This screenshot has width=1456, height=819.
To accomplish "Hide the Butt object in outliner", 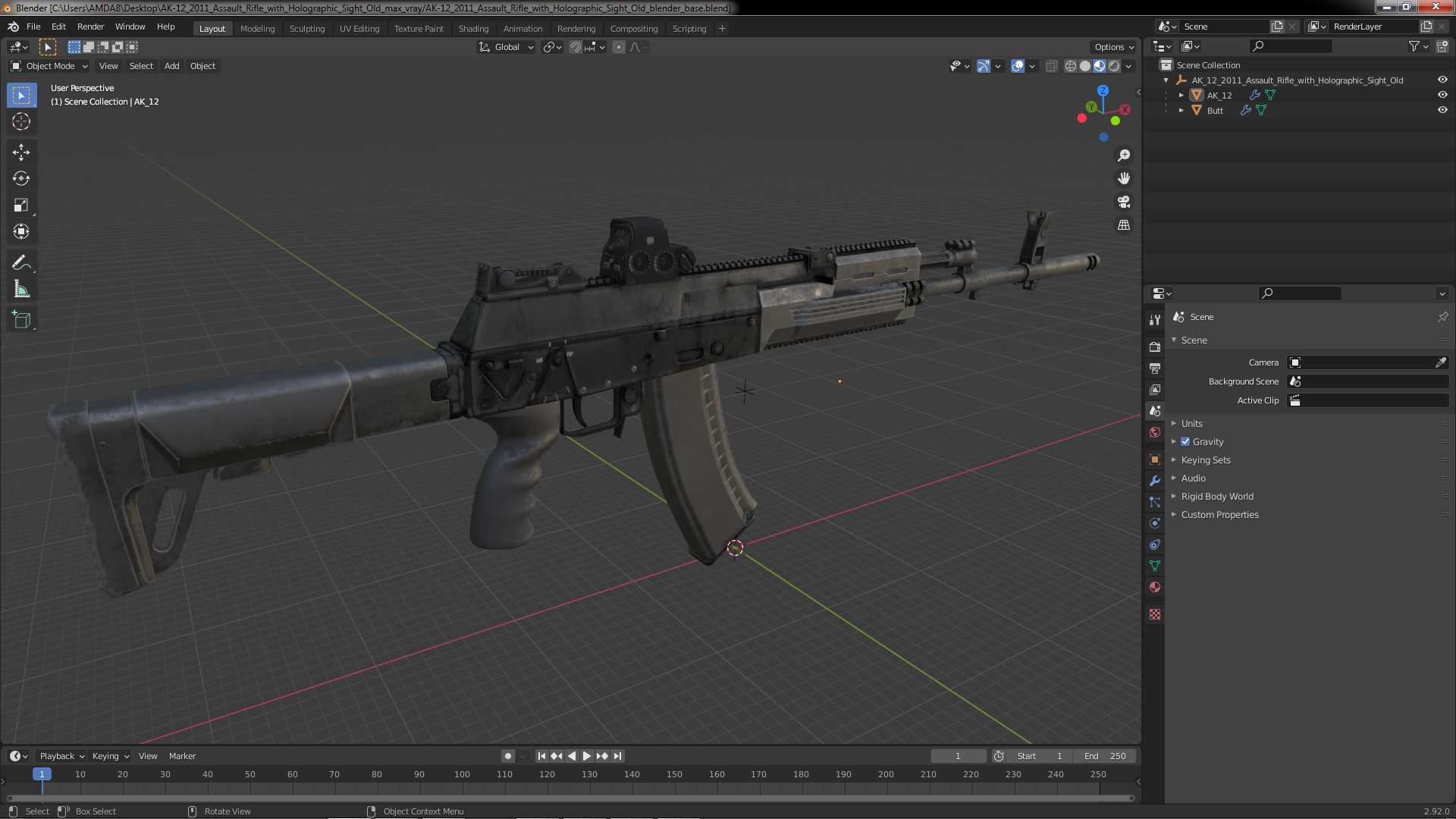I will click(1442, 110).
